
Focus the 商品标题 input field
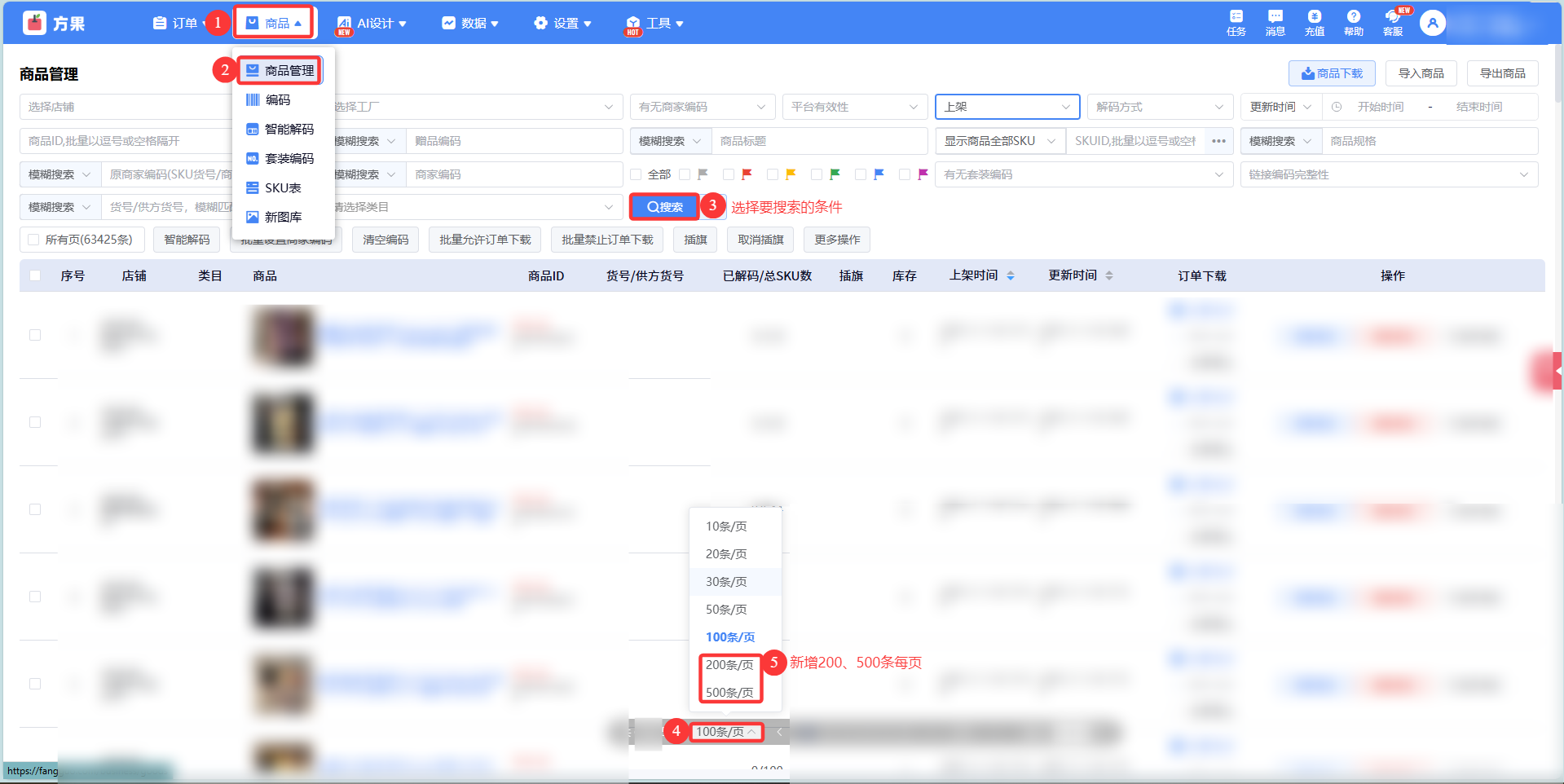click(x=819, y=141)
